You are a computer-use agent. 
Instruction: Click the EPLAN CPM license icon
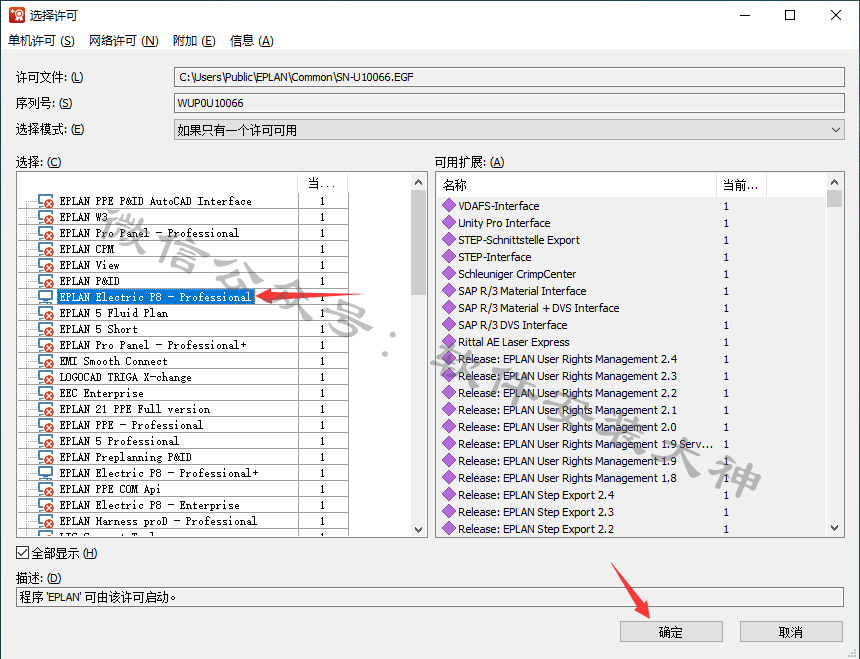coord(46,249)
